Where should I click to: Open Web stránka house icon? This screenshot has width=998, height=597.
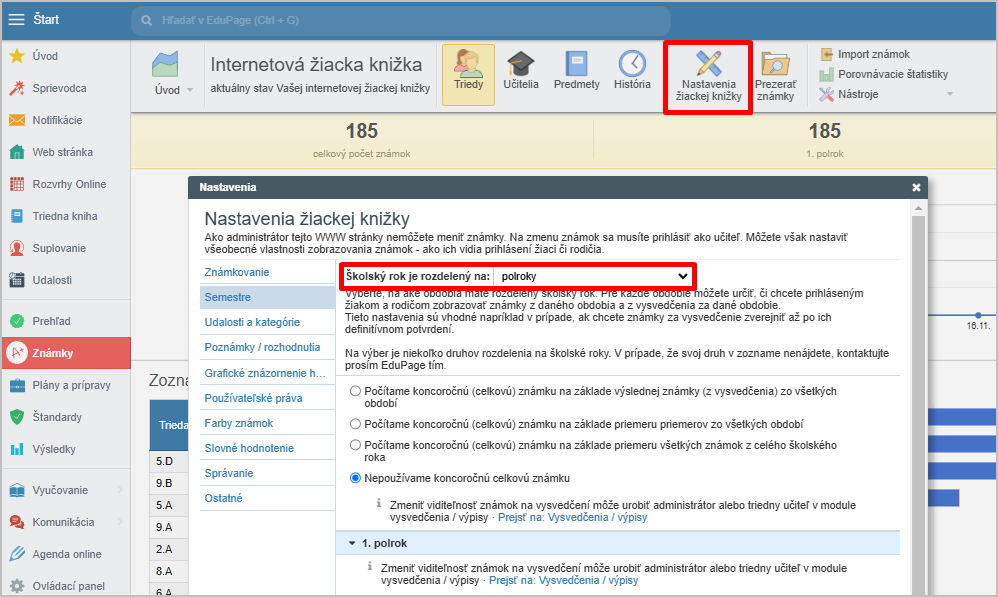pyautogui.click(x=17, y=152)
